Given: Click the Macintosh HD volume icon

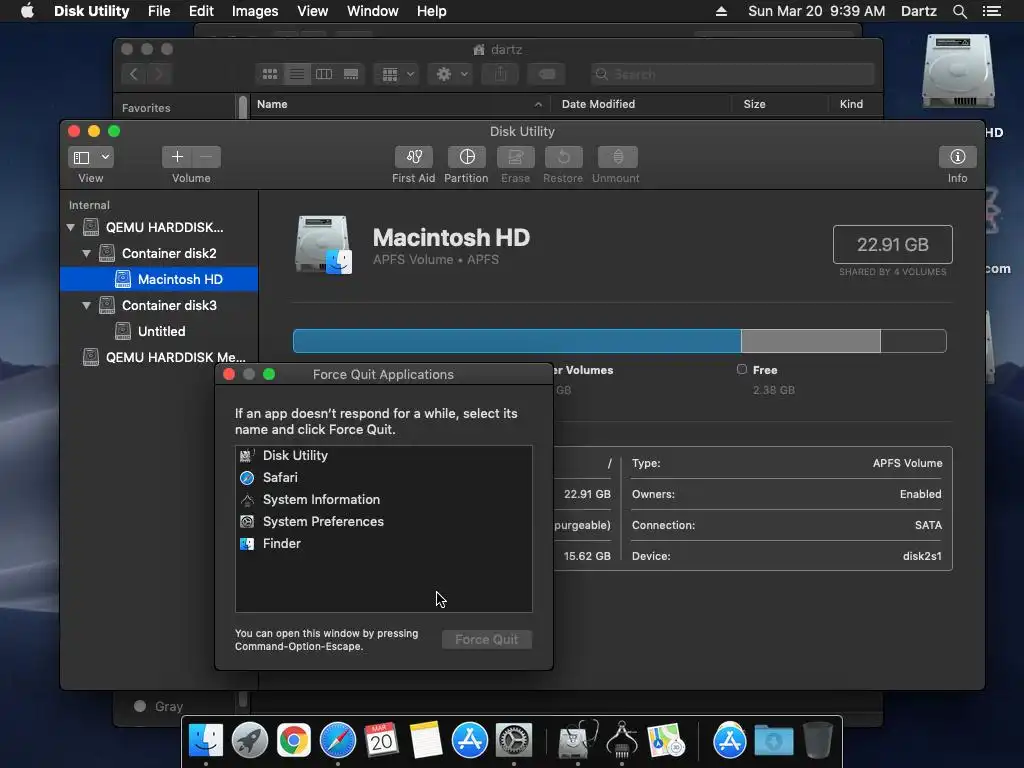Looking at the screenshot, I should pos(323,245).
